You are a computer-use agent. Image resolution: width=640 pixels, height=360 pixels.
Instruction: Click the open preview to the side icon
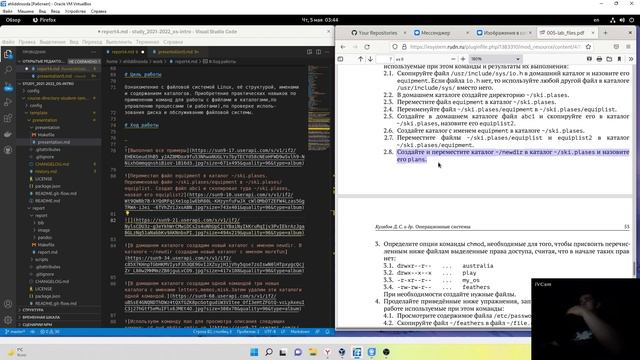(309, 52)
